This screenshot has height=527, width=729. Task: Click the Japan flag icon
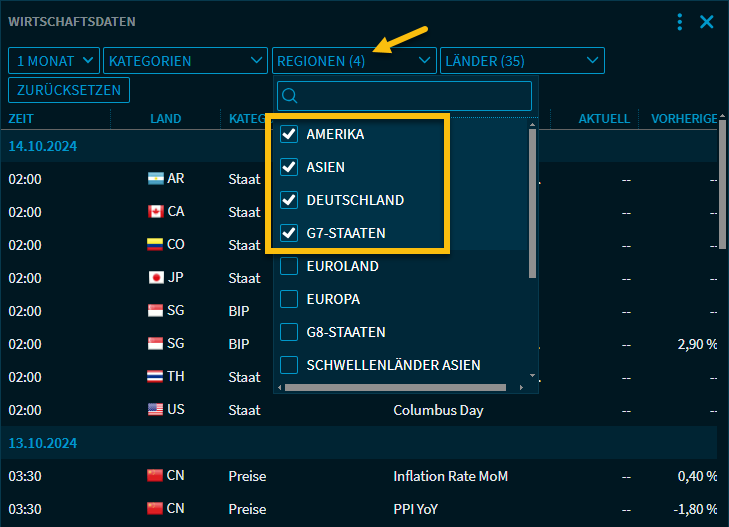[155, 278]
